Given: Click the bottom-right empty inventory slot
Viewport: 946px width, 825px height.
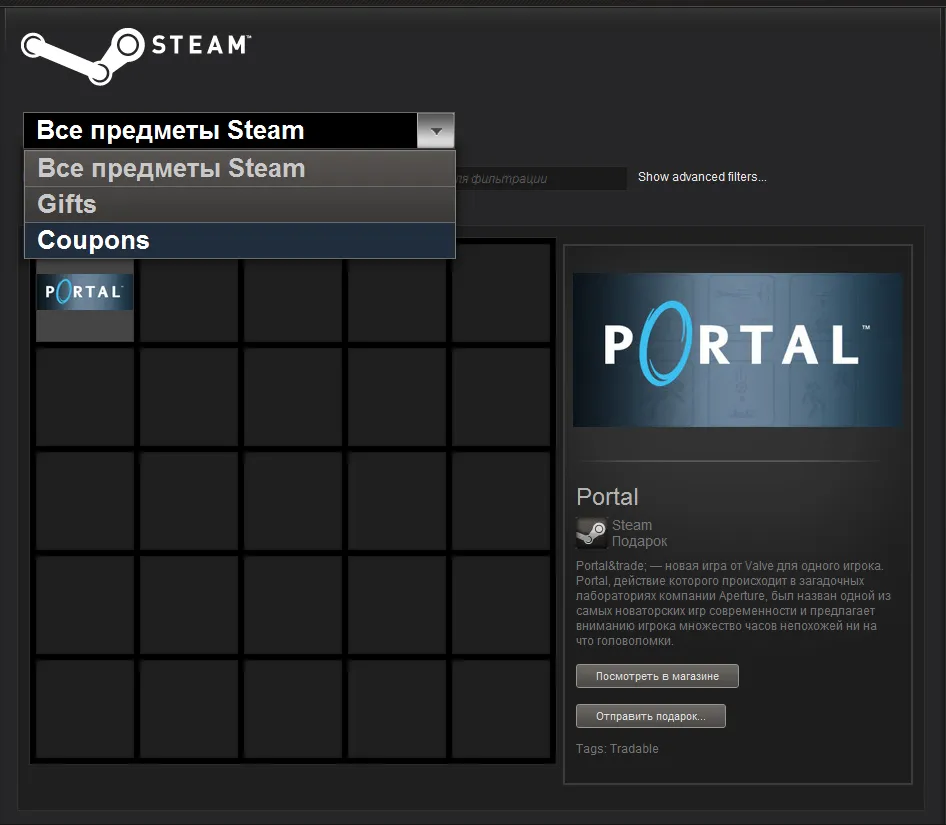Looking at the screenshot, I should (500, 710).
